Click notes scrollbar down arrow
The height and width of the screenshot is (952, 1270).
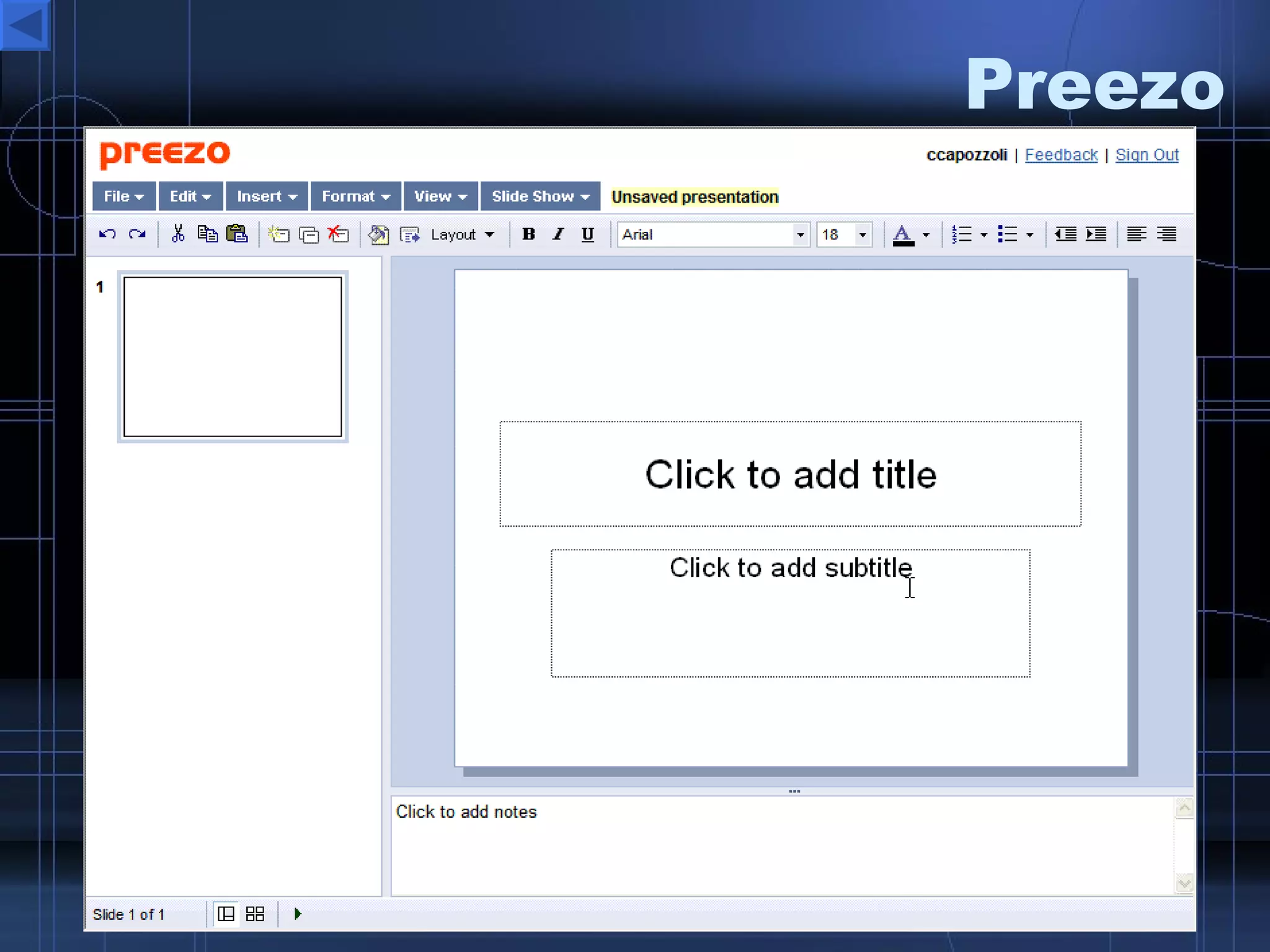[1184, 883]
